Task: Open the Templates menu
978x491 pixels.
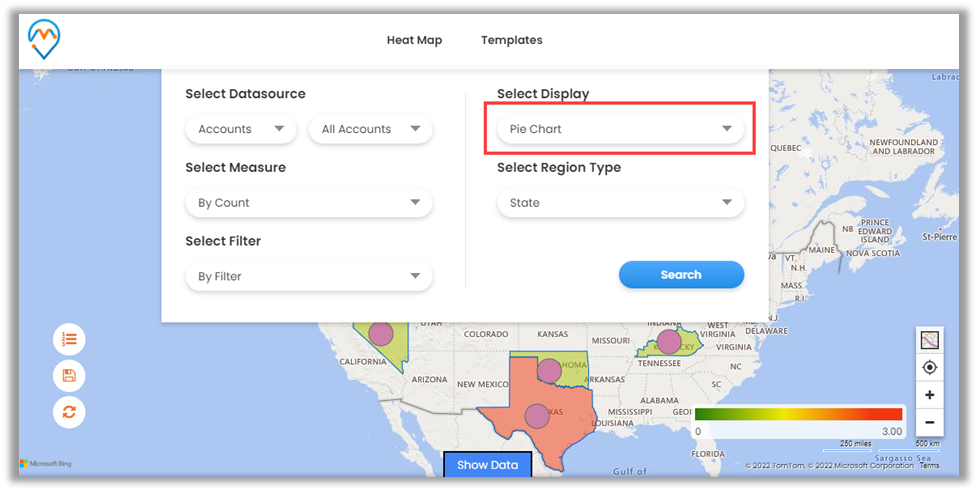Action: click(511, 41)
